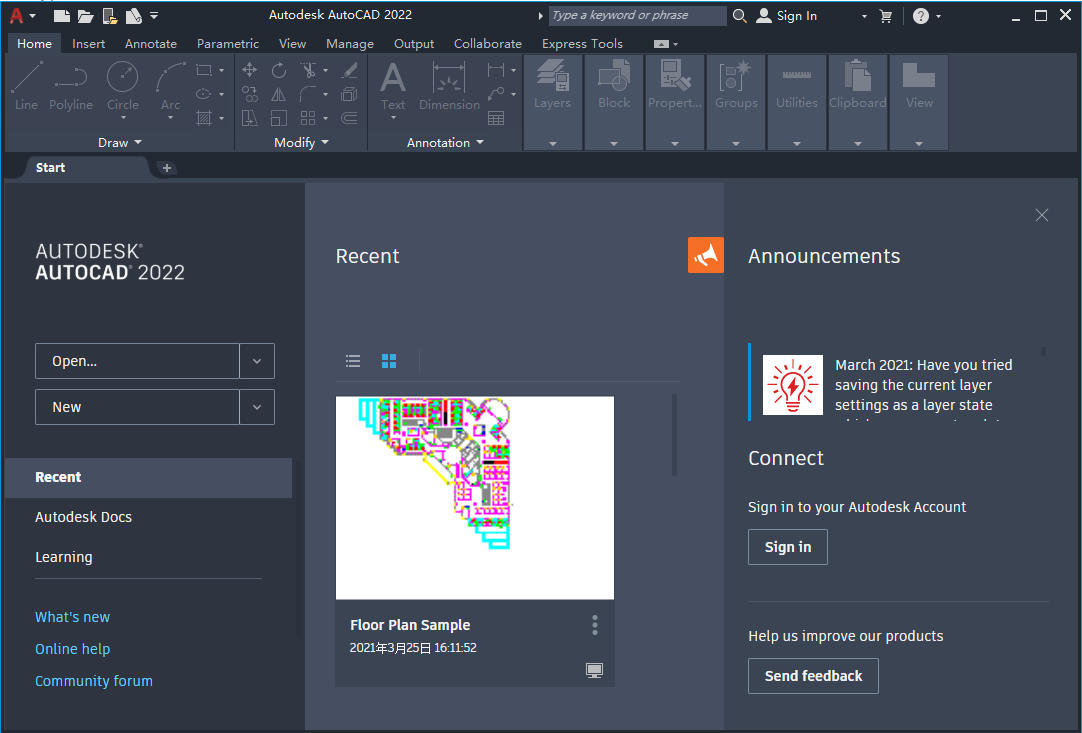Open the Utilities panel dropdown
This screenshot has width=1082, height=733.
click(796, 143)
